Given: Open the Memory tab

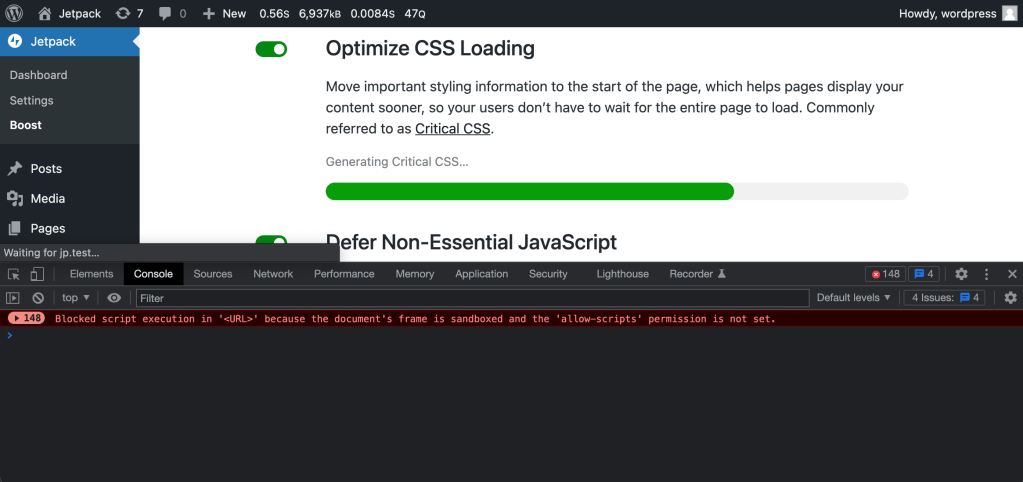Looking at the screenshot, I should tap(414, 274).
